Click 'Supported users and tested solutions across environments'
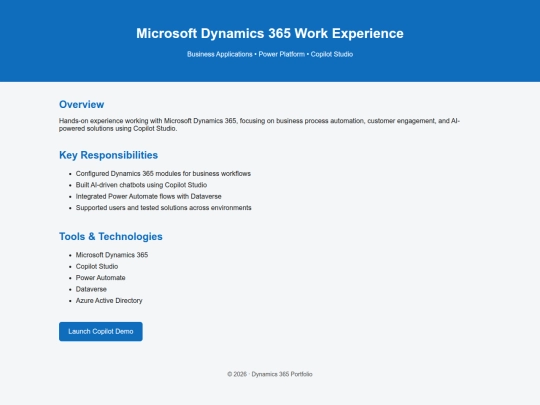Image resolution: width=540 pixels, height=405 pixels. click(x=164, y=208)
